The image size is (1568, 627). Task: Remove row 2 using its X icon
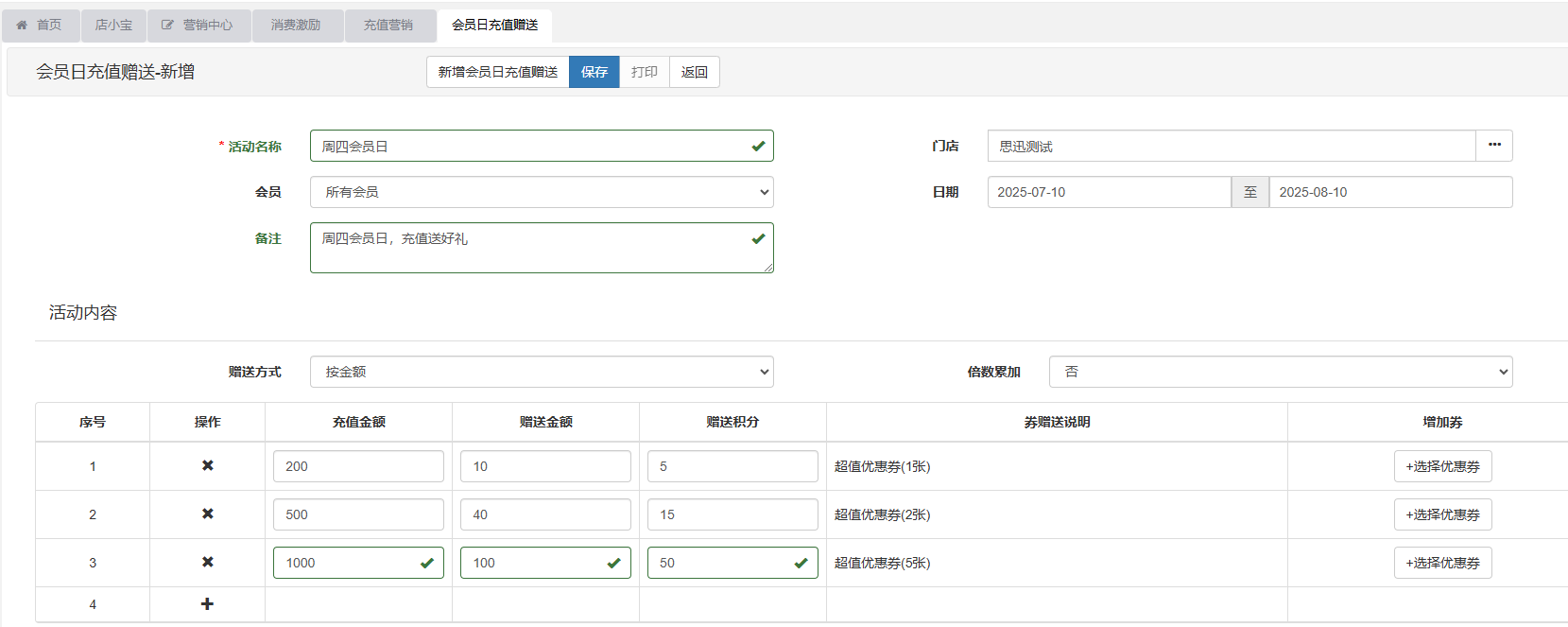point(207,514)
